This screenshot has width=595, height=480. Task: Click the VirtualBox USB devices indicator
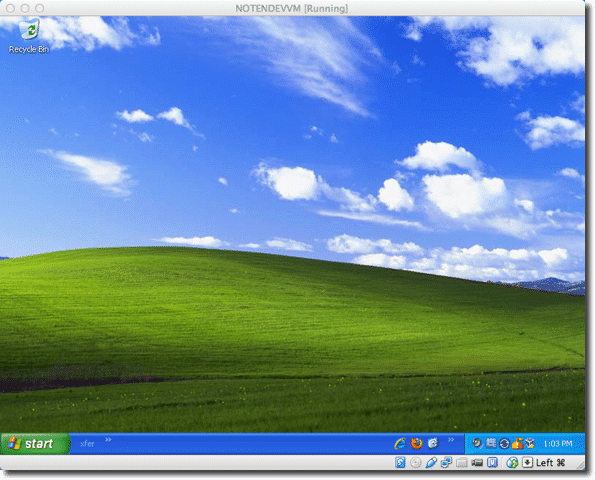point(431,463)
